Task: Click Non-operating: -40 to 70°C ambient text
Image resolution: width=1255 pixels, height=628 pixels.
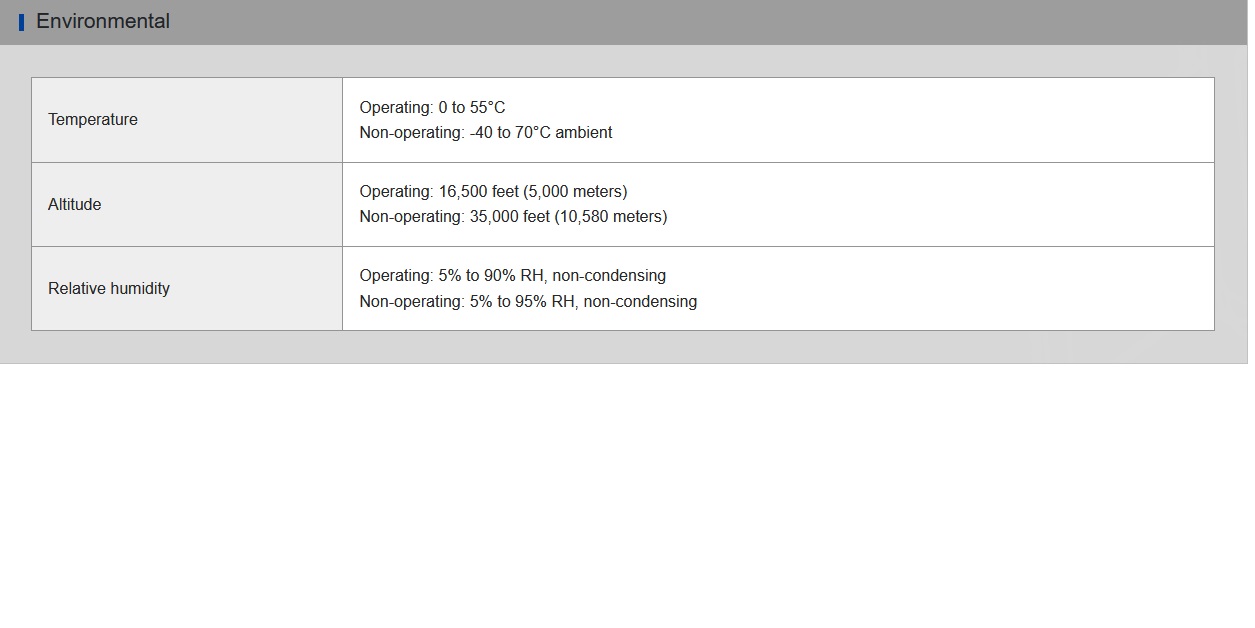Action: pyautogui.click(x=486, y=132)
